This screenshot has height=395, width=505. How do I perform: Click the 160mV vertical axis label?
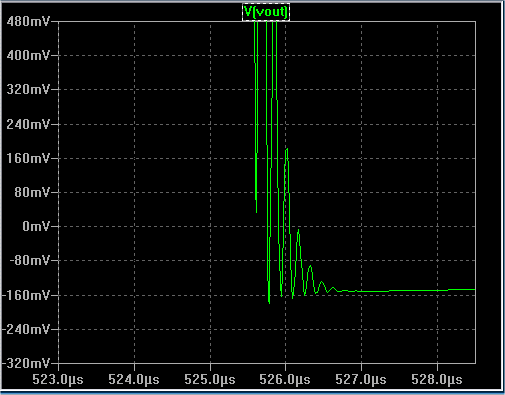click(x=28, y=158)
